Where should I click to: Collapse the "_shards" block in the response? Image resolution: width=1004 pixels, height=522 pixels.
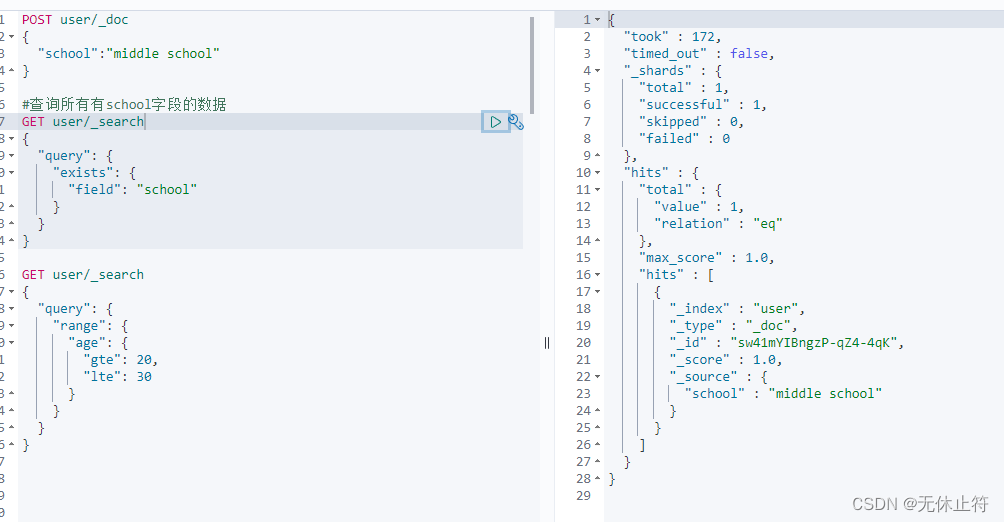tap(598, 71)
